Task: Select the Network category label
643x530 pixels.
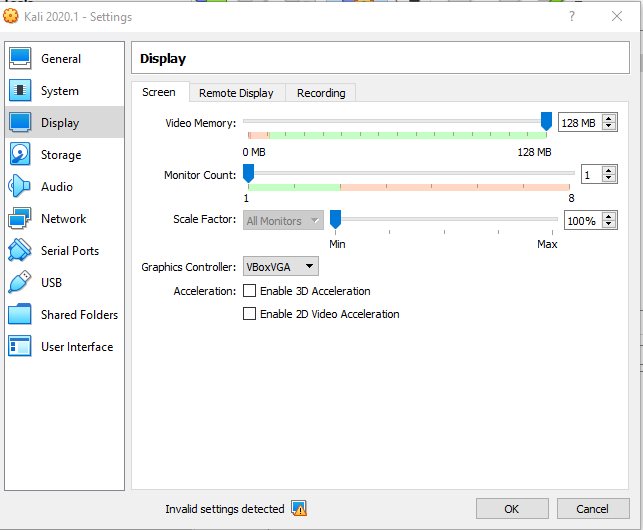Action: click(64, 219)
